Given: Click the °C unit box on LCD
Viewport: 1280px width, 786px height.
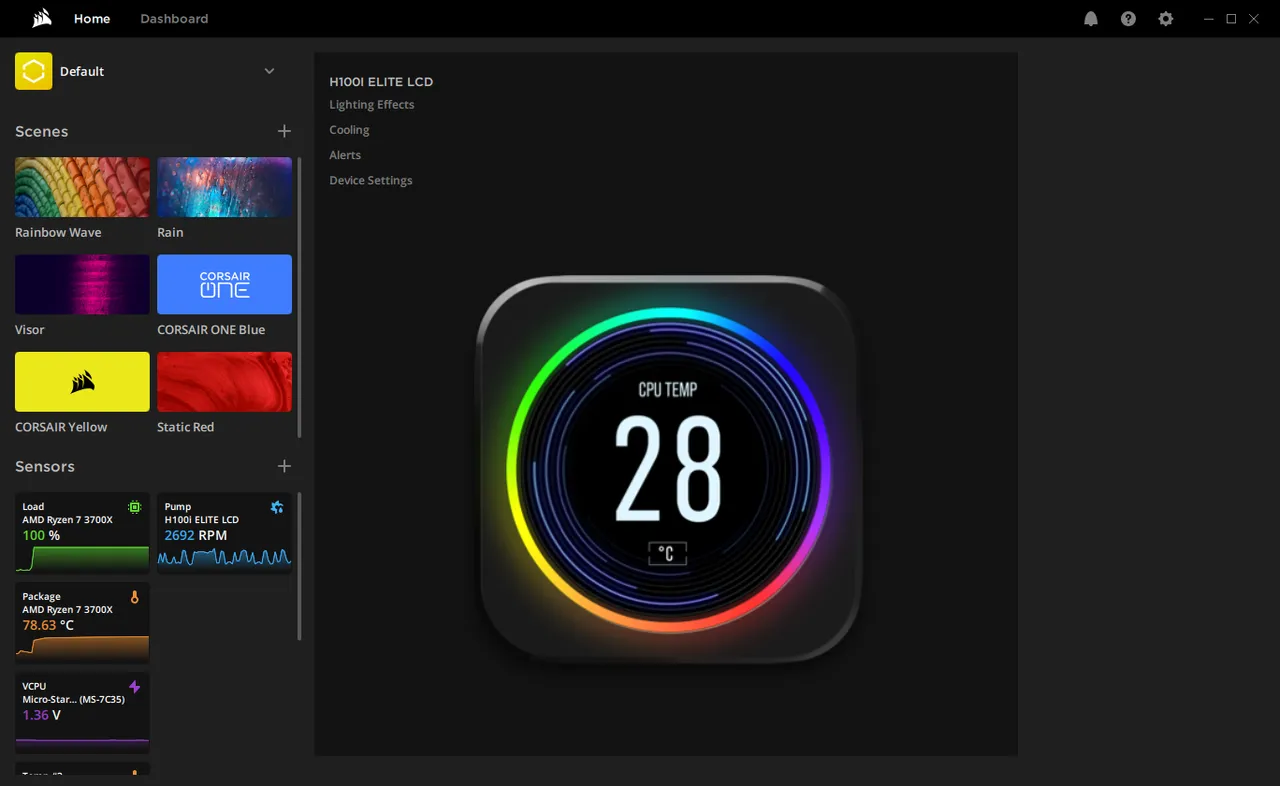Looking at the screenshot, I should [x=668, y=554].
